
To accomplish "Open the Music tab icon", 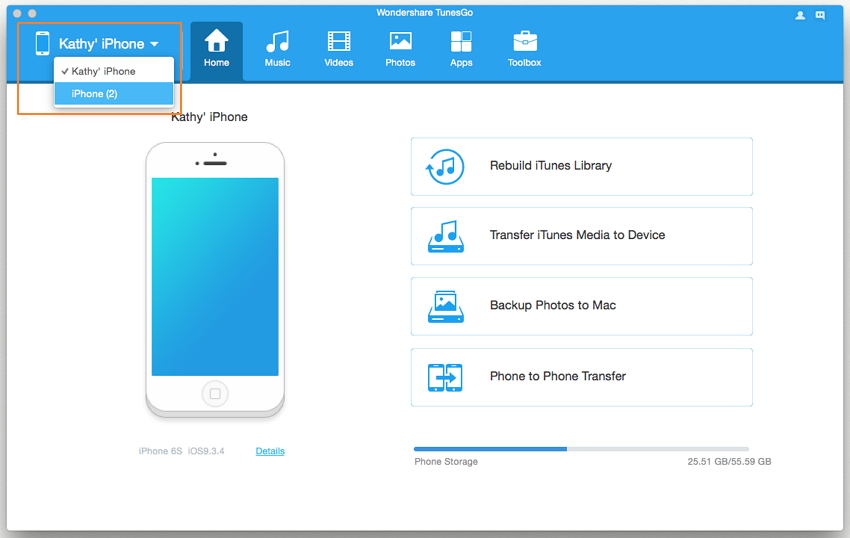I will [277, 42].
